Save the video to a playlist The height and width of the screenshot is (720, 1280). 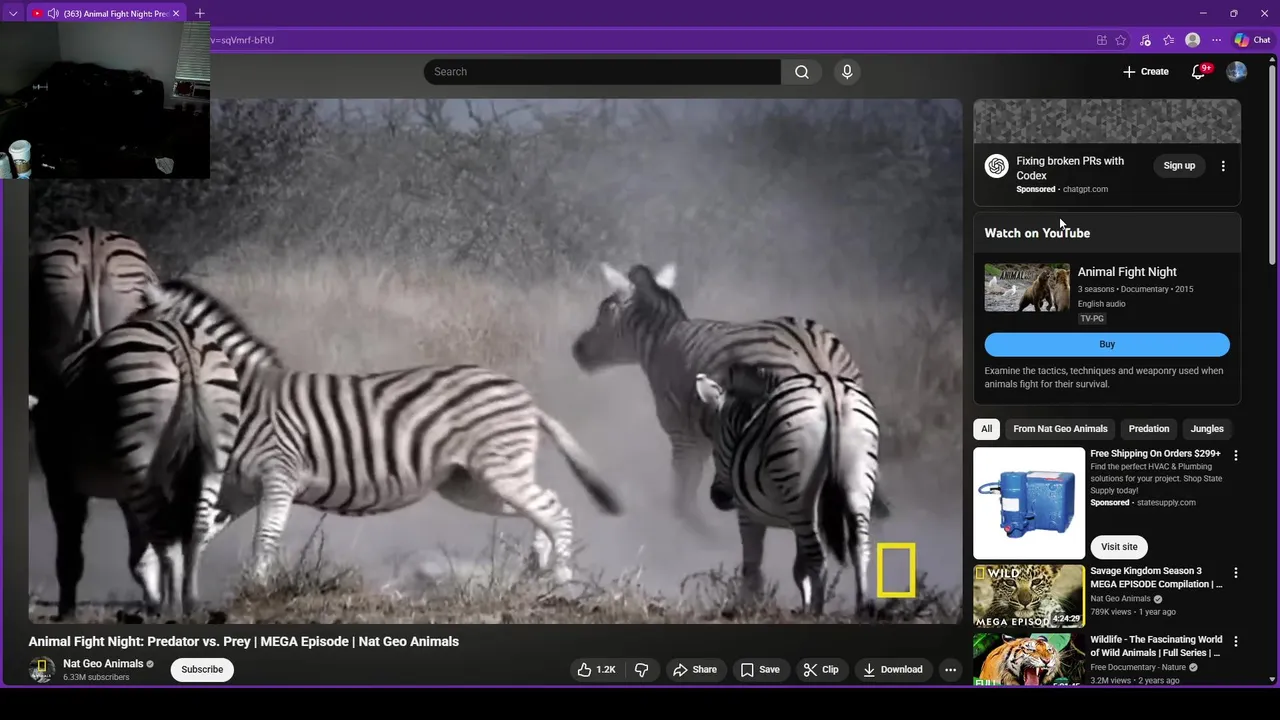pyautogui.click(x=760, y=670)
